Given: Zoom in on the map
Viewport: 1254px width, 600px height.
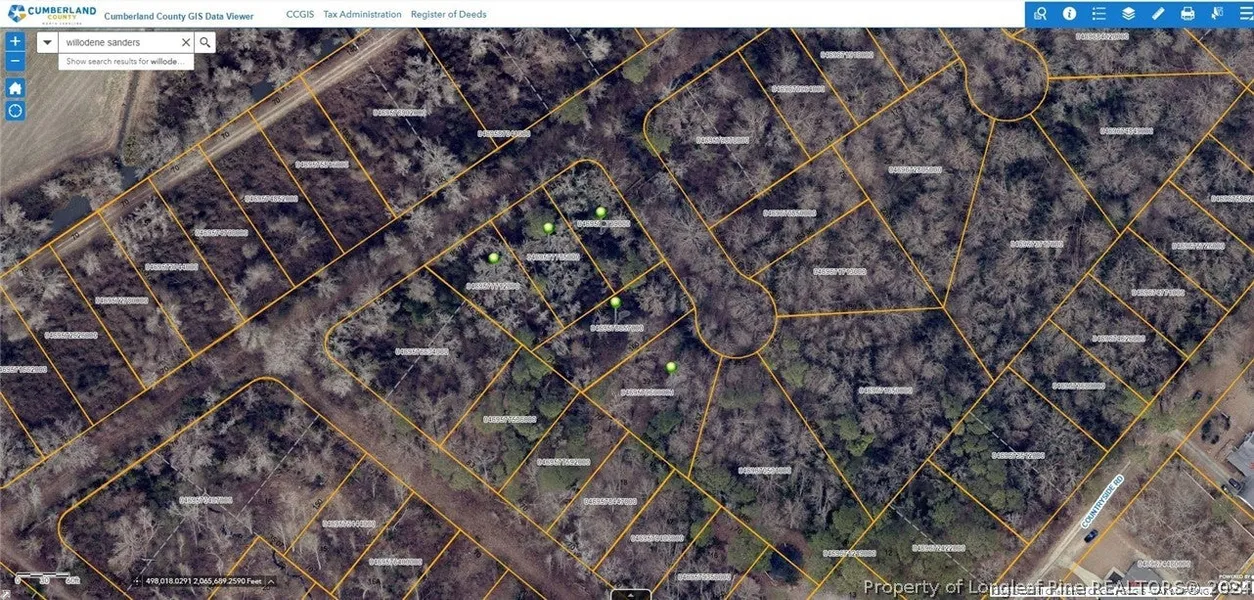Looking at the screenshot, I should click(15, 42).
